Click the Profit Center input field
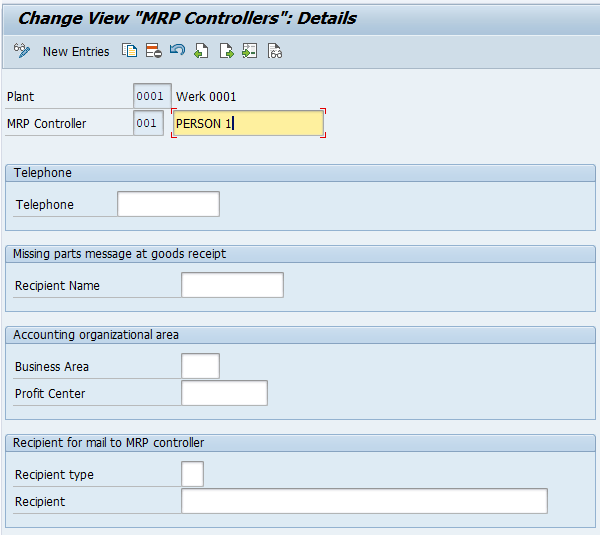Viewport: 600px width, 535px height. pyautogui.click(x=224, y=393)
